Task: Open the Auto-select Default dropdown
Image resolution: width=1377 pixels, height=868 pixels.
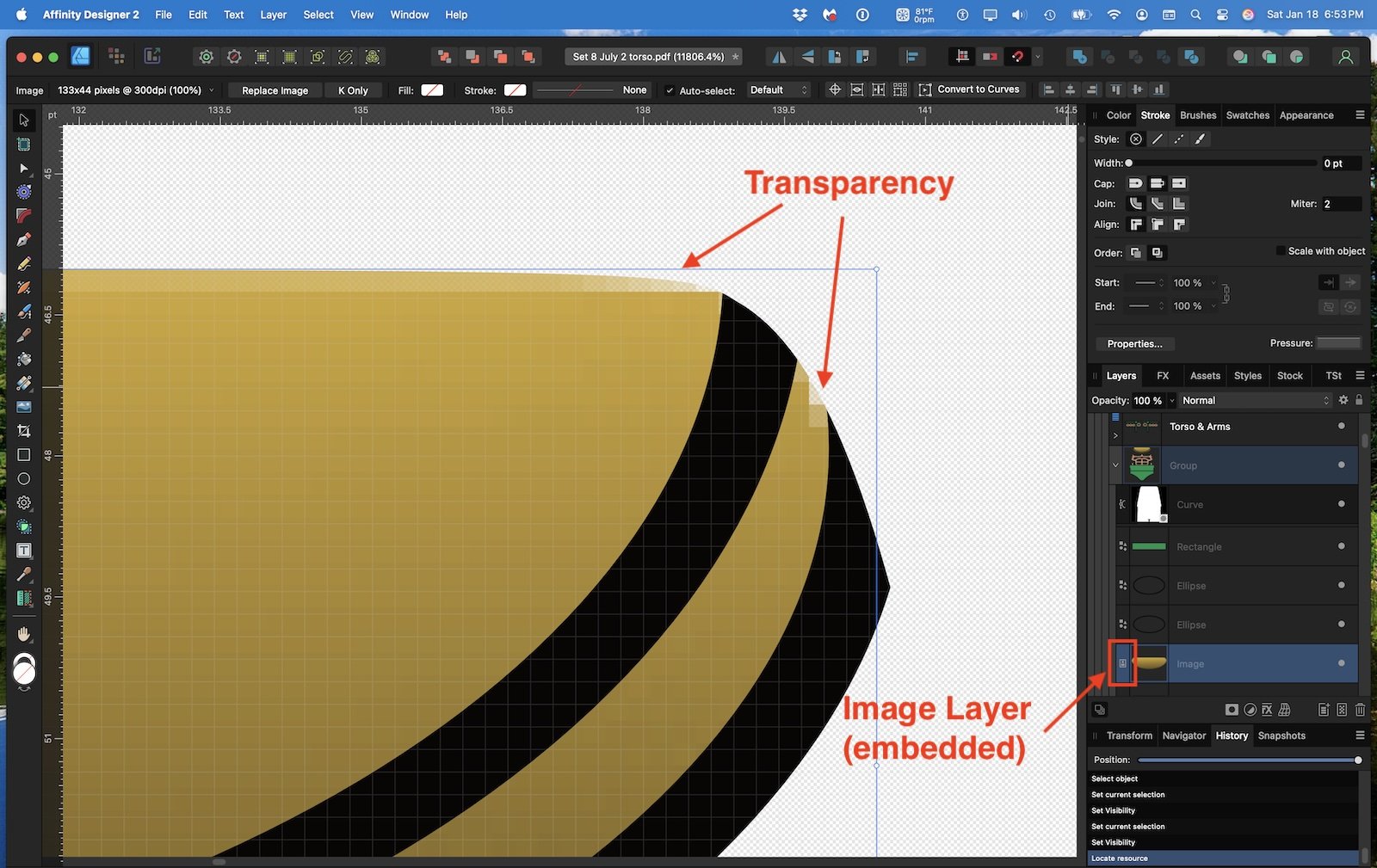Action: pos(779,90)
